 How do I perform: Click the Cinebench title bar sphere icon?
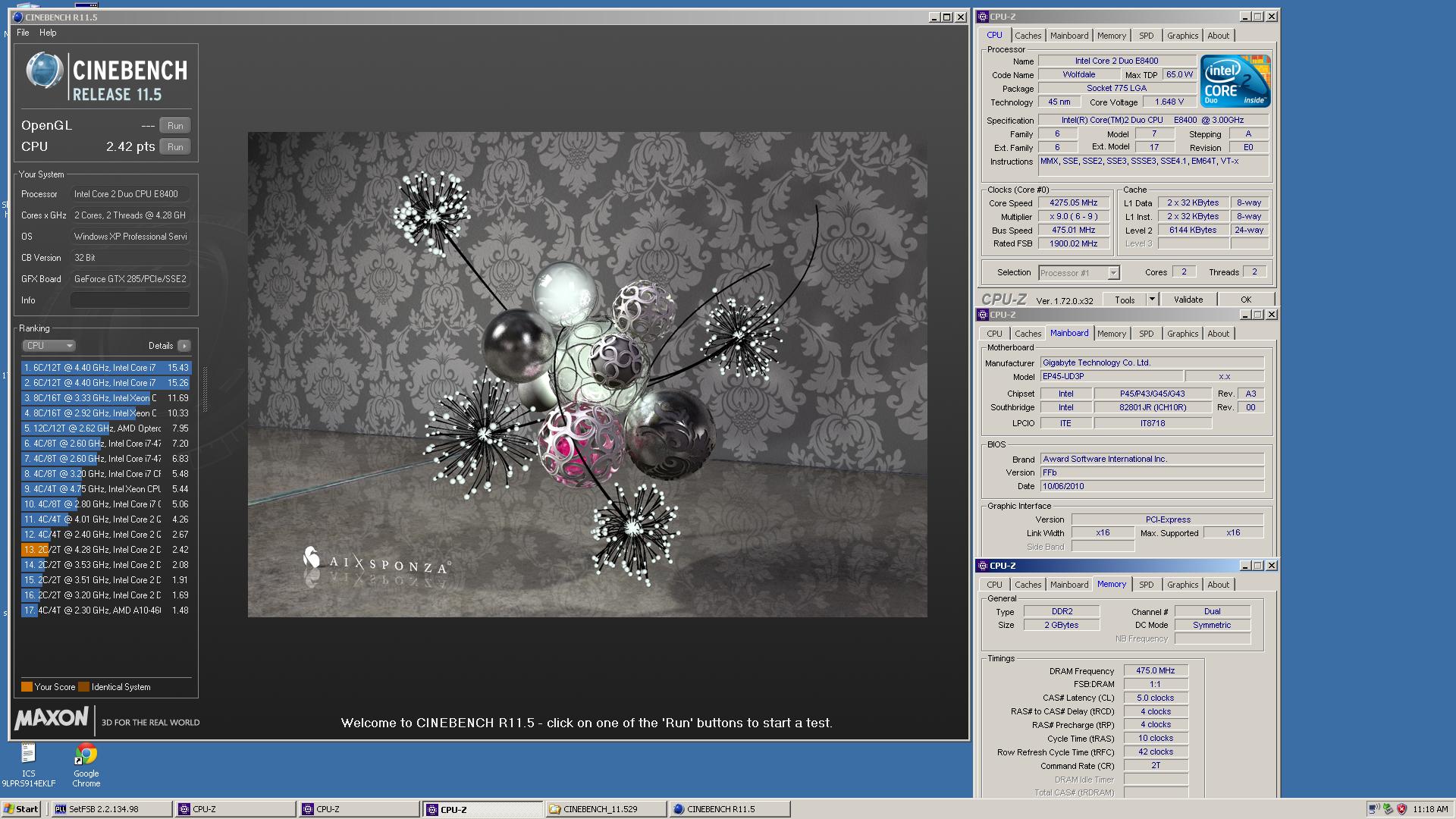(18, 17)
